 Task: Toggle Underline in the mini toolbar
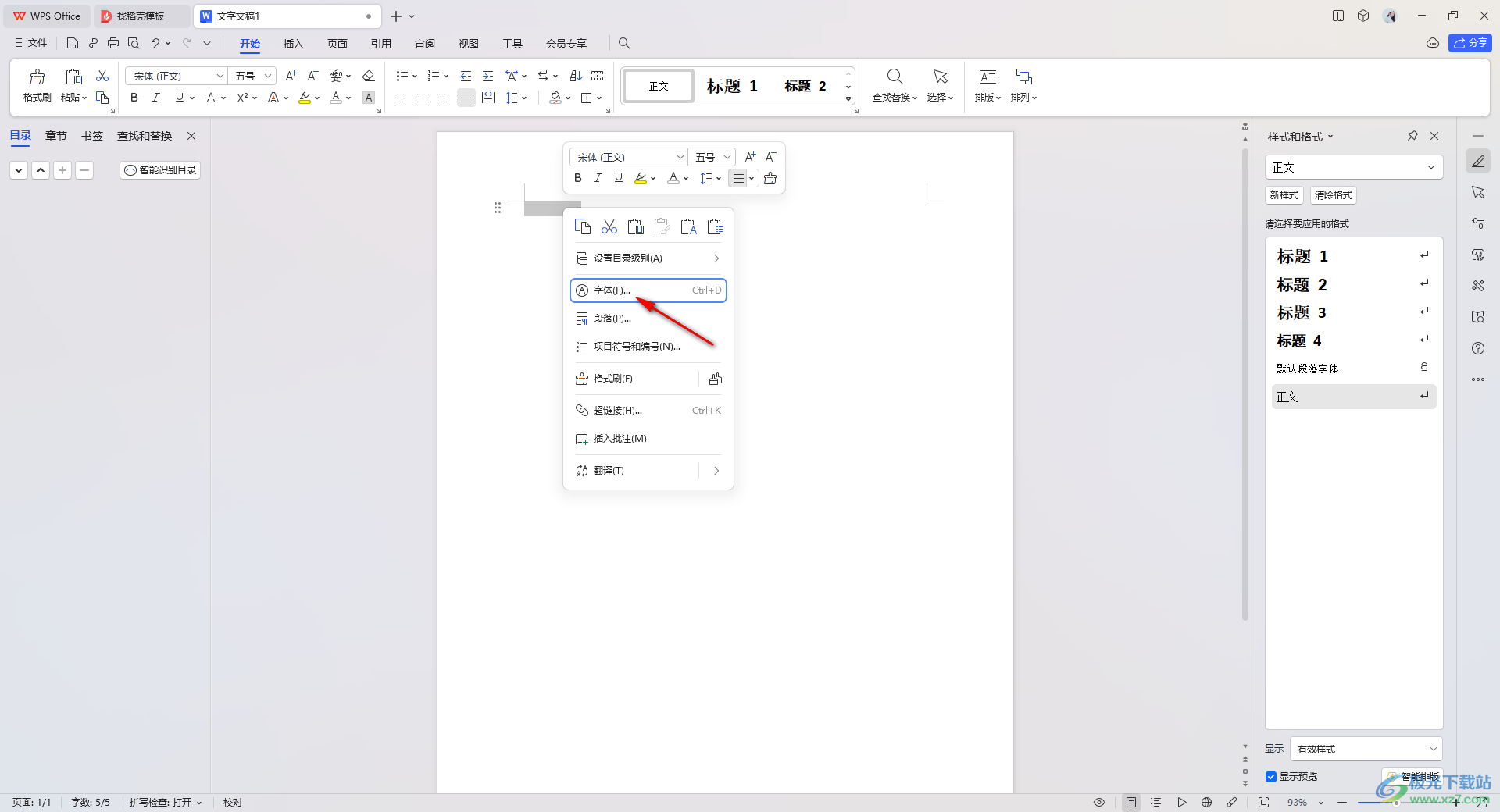[619, 178]
